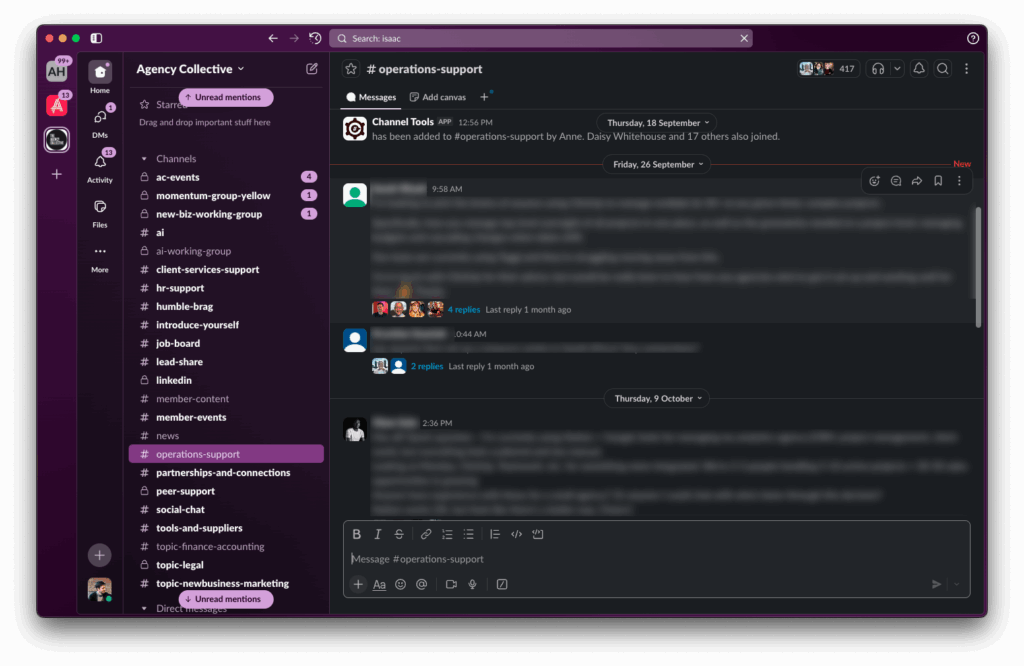Search within the channel using the magnifier icon
1024x666 pixels.
941,68
